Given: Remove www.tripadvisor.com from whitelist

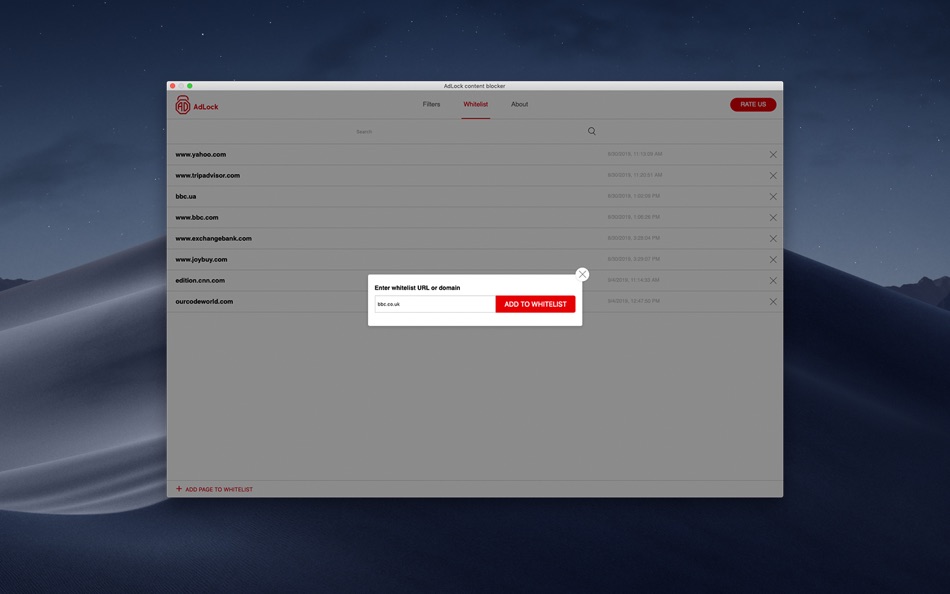Looking at the screenshot, I should click(771, 174).
